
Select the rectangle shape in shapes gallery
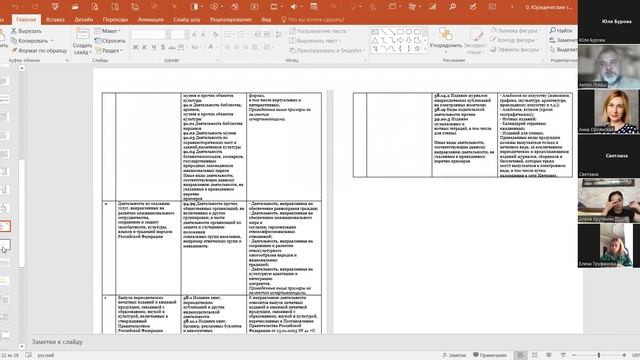click(400, 31)
